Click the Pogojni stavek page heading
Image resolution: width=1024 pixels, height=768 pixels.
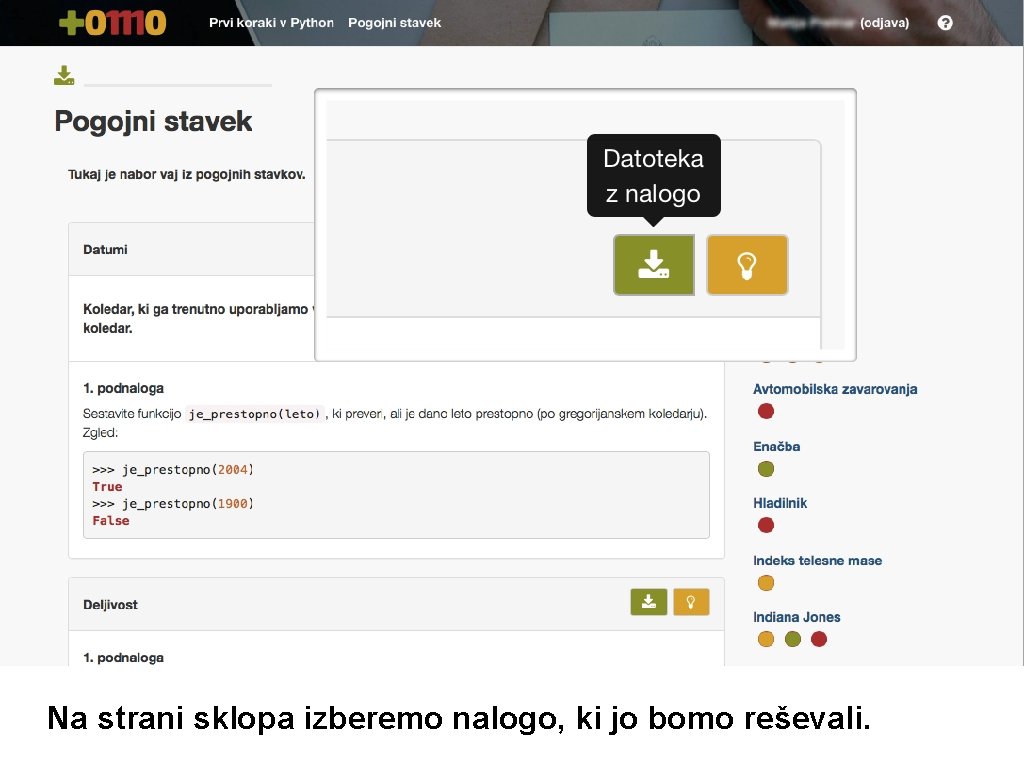(153, 121)
